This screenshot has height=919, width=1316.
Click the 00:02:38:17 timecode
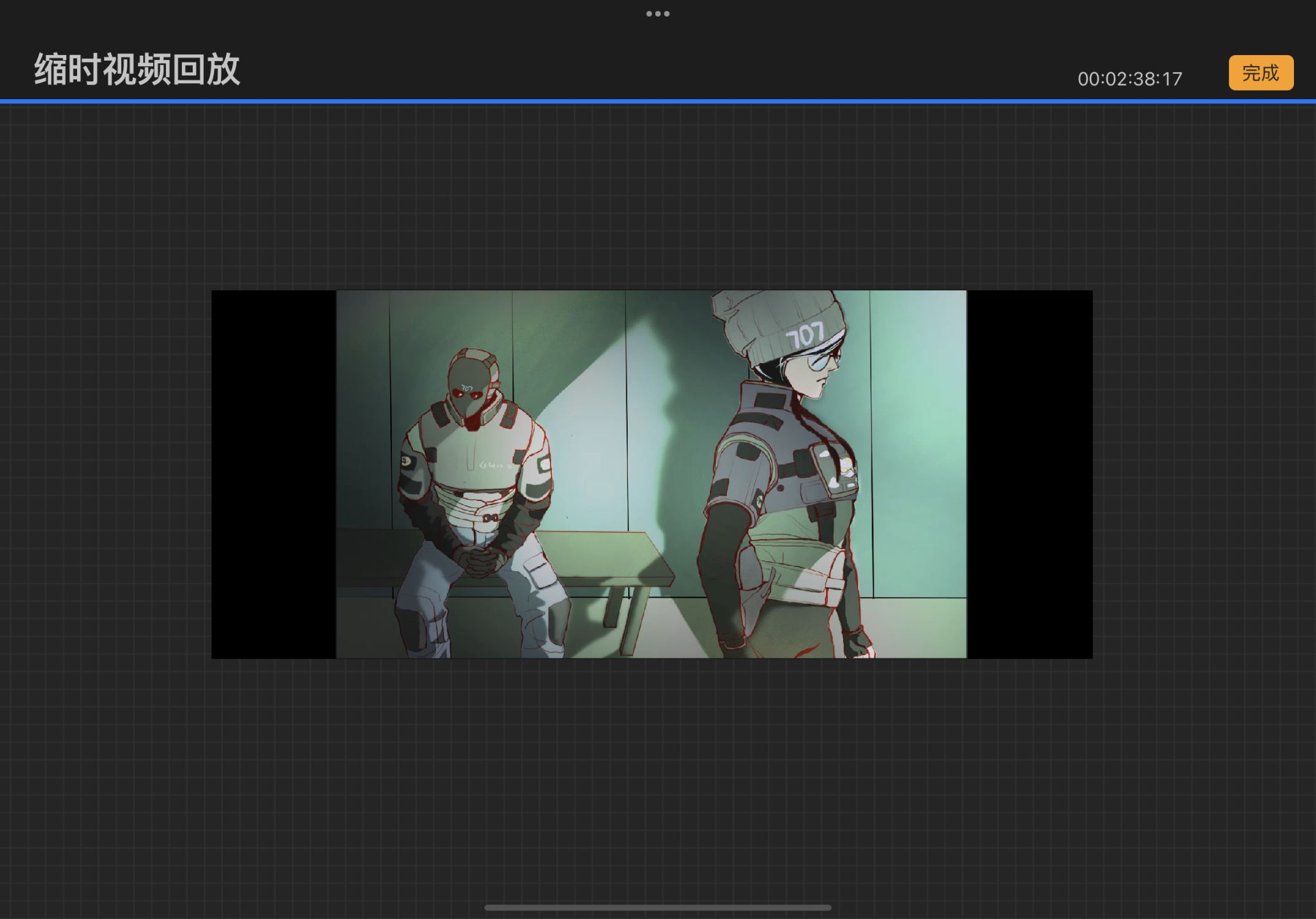[x=1129, y=79]
